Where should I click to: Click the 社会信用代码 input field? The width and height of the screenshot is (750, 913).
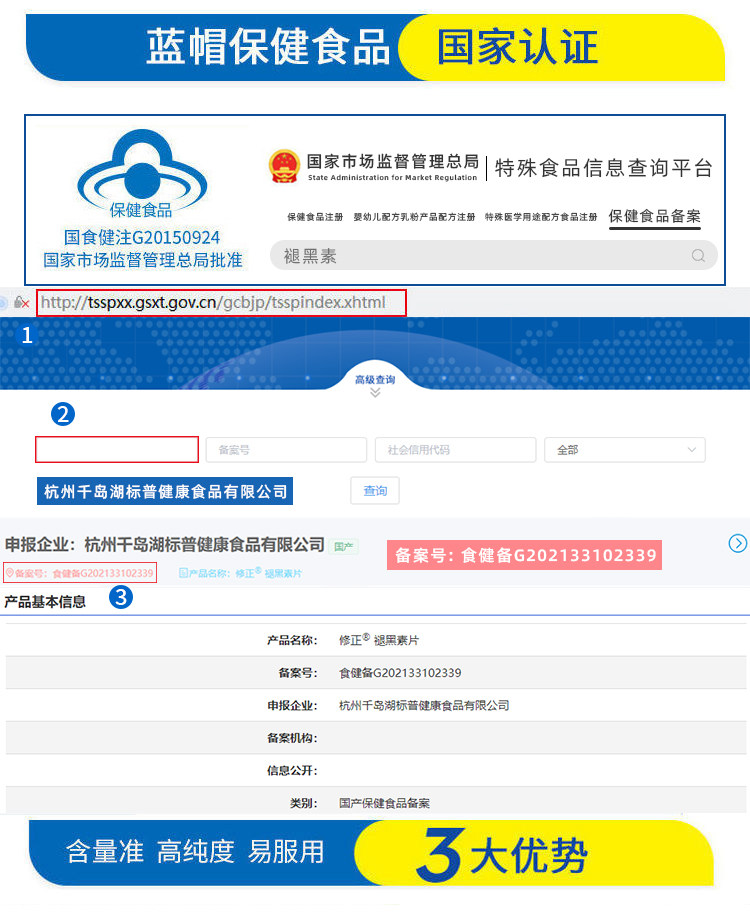[x=455, y=450]
